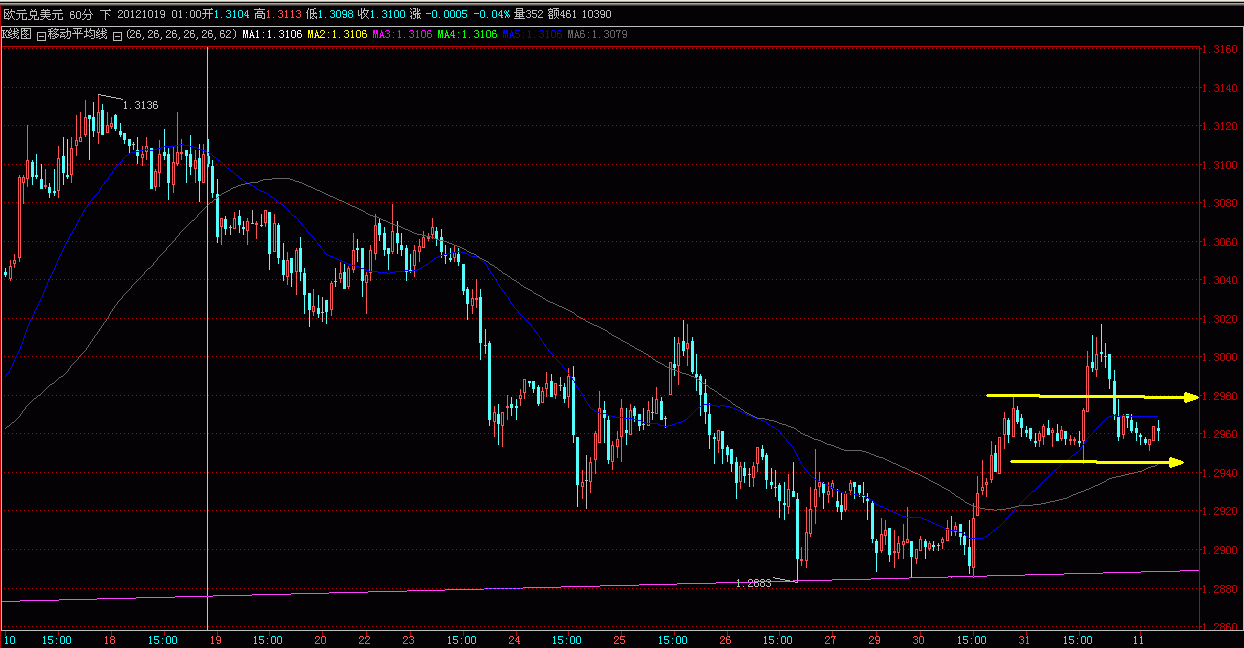Select the 60分 period label

click(80, 14)
